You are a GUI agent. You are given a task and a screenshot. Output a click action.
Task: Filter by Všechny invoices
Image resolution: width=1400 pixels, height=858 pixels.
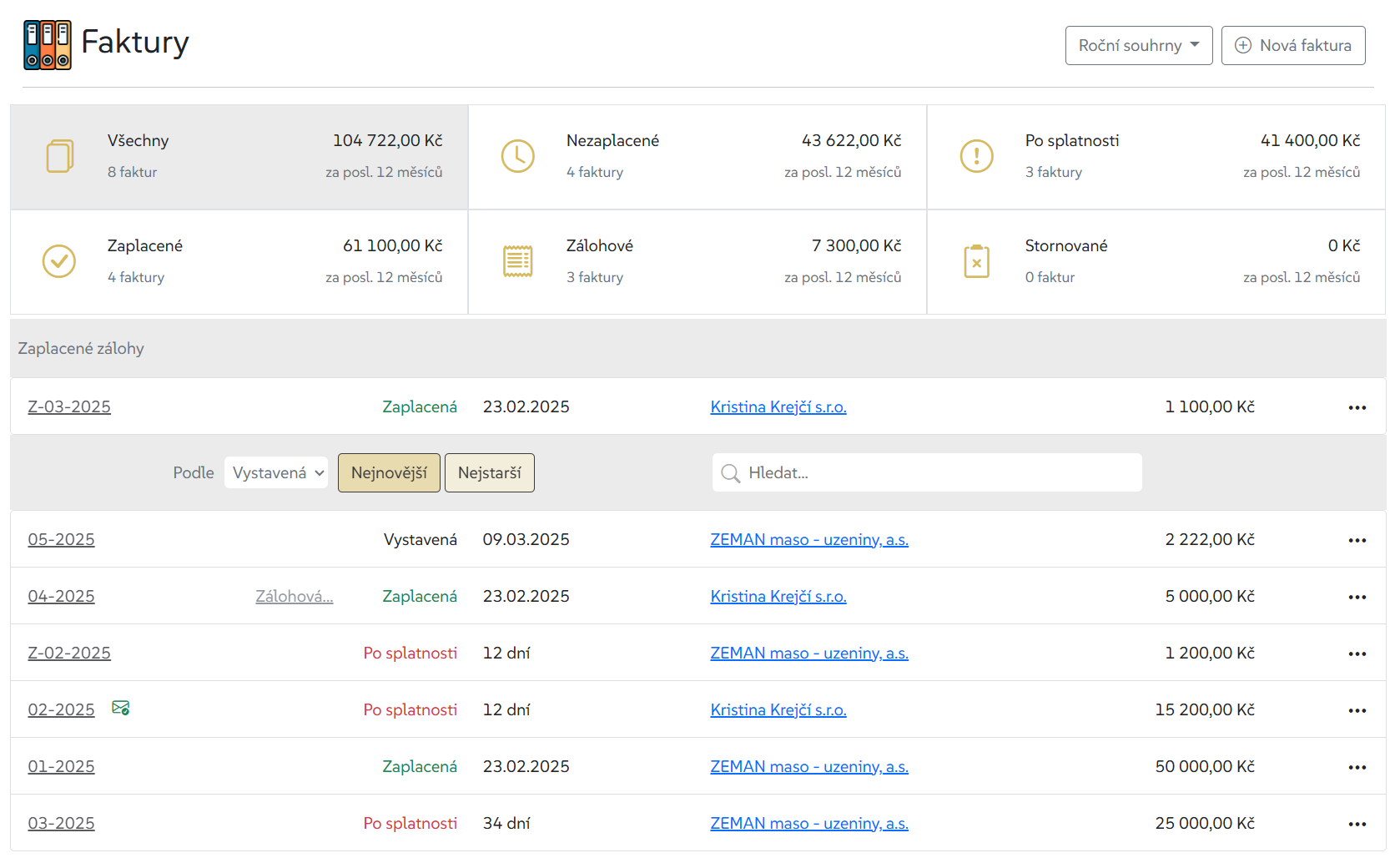(x=239, y=157)
